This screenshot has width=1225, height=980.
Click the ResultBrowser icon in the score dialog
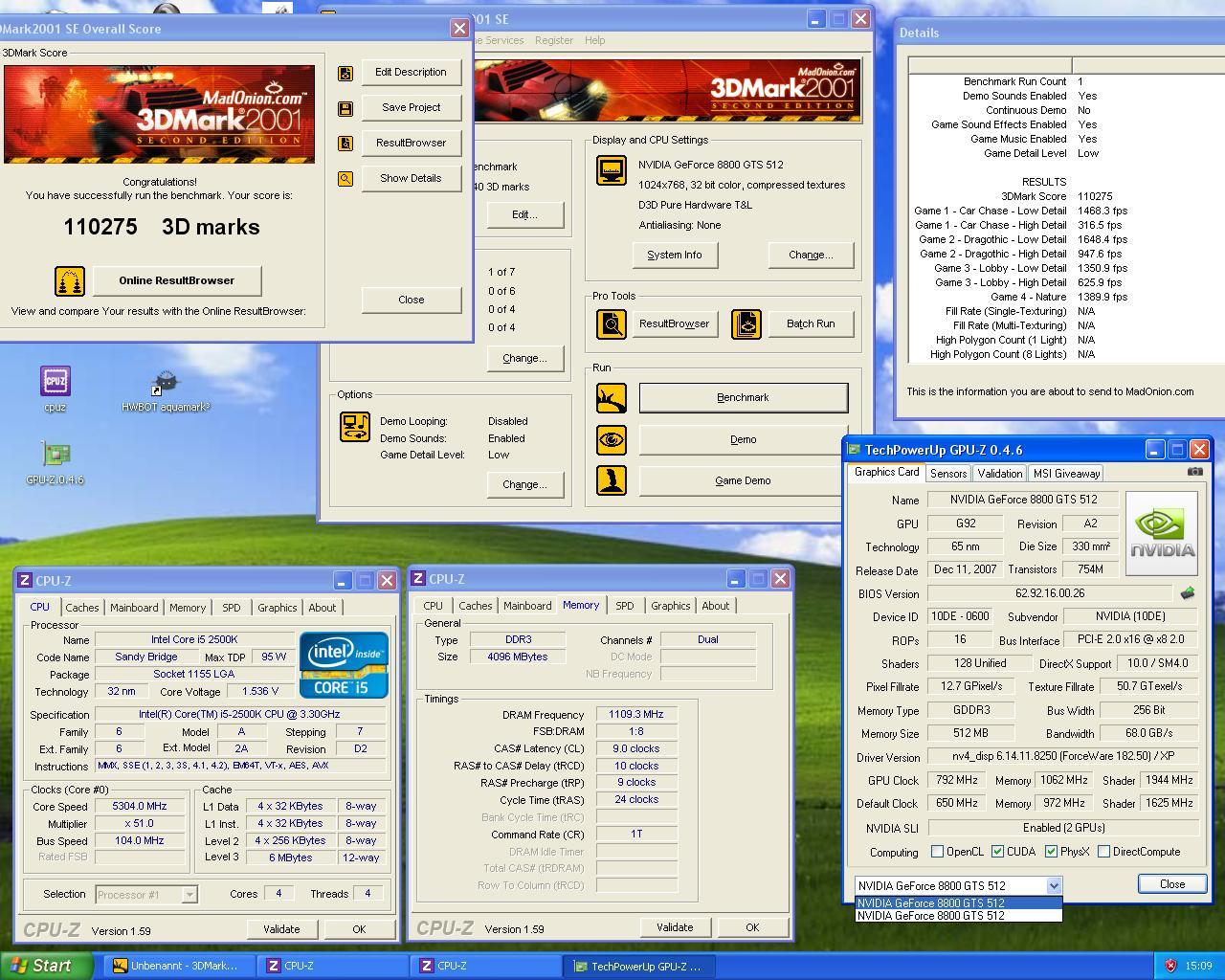tap(345, 144)
